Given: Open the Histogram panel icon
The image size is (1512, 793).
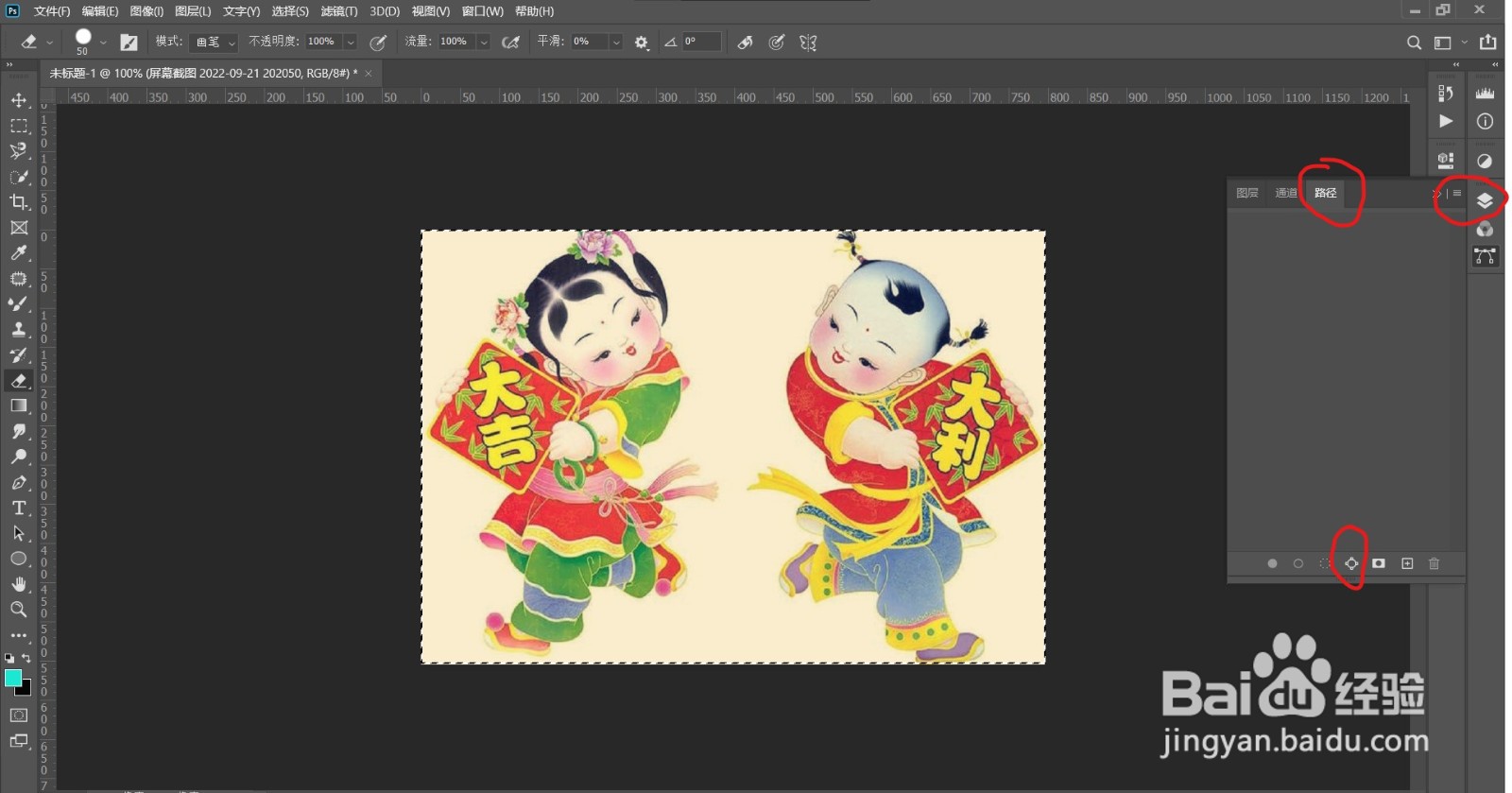Looking at the screenshot, I should tap(1485, 94).
